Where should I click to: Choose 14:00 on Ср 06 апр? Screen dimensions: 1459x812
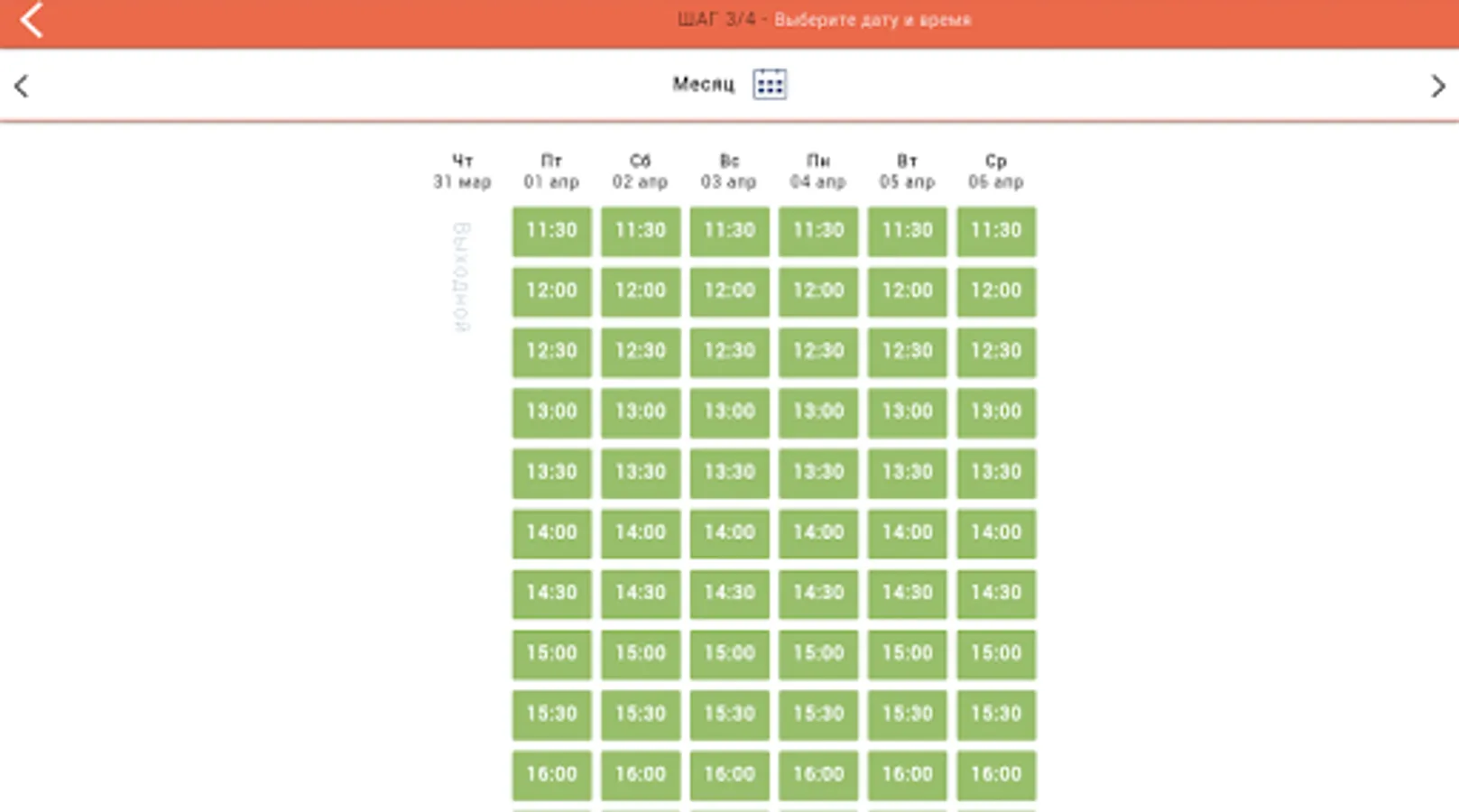[996, 533]
